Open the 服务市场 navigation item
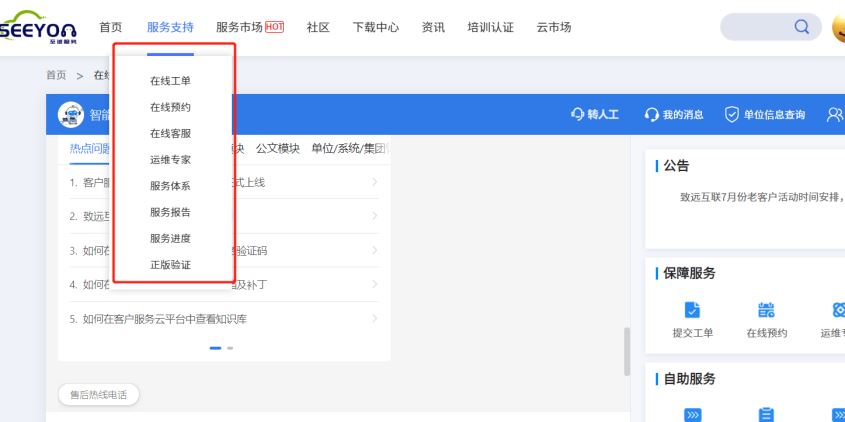Screen dimensions: 845x422 tap(249, 27)
